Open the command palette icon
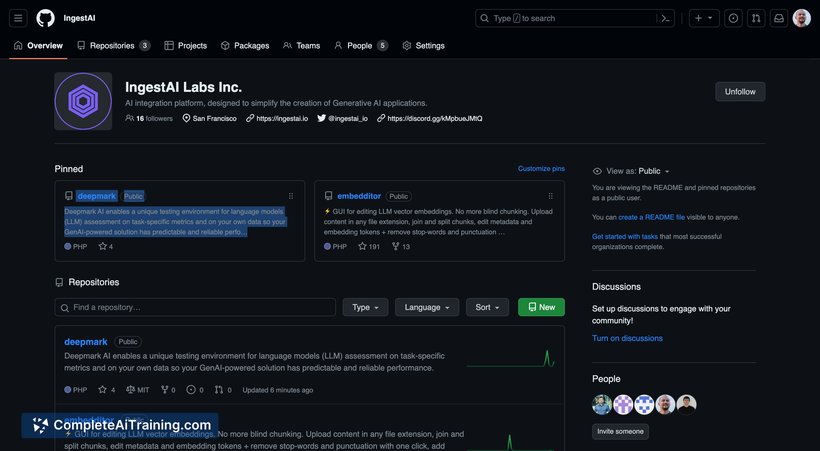820x451 pixels. click(665, 18)
